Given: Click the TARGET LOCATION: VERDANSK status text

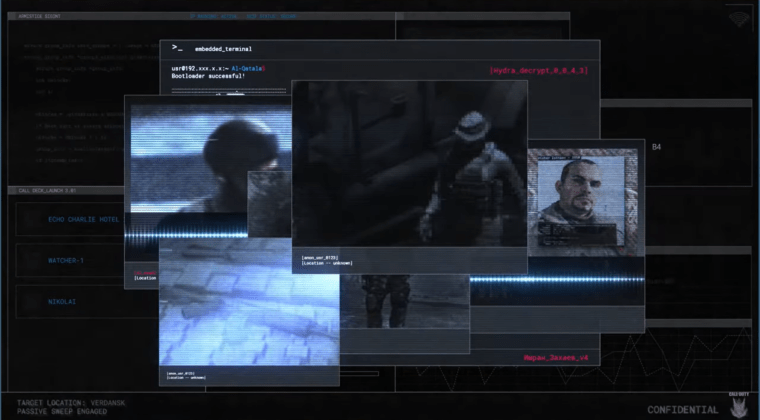Looking at the screenshot, I should point(71,403).
